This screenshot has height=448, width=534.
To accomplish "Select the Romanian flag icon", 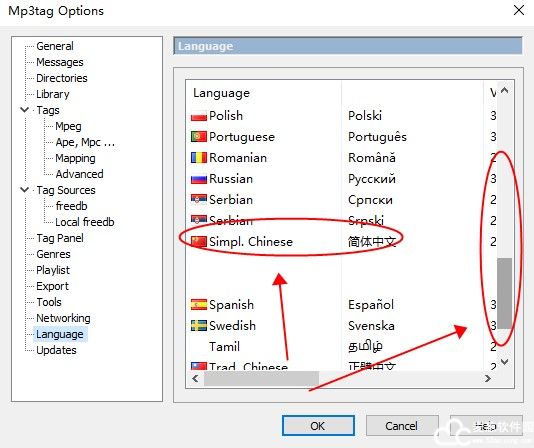I will coord(199,158).
